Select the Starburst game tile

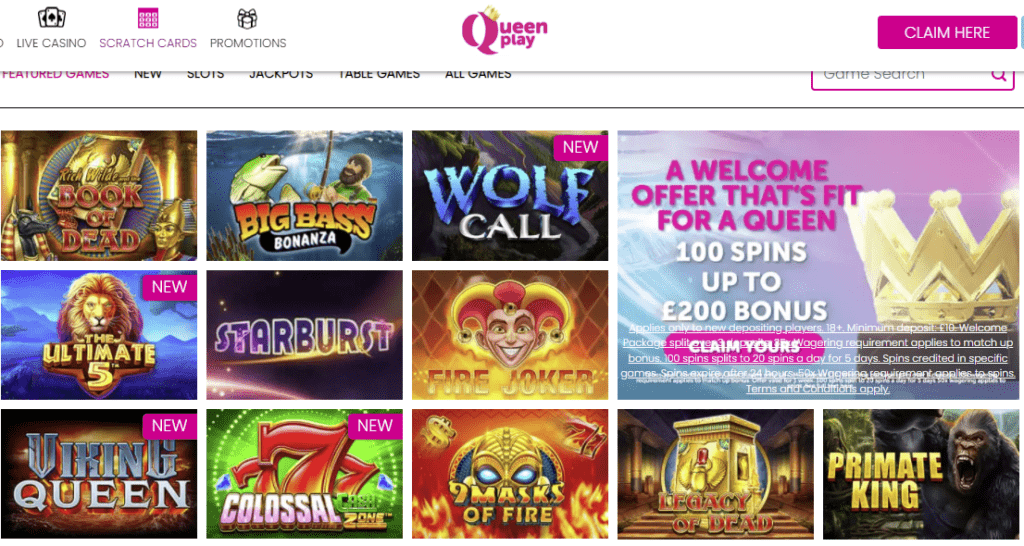(x=304, y=334)
